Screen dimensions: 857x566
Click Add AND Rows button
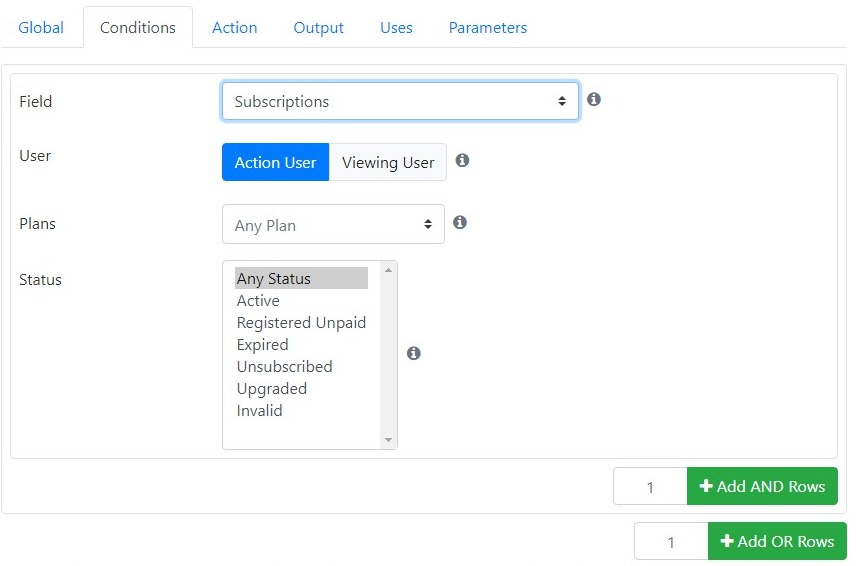click(762, 486)
